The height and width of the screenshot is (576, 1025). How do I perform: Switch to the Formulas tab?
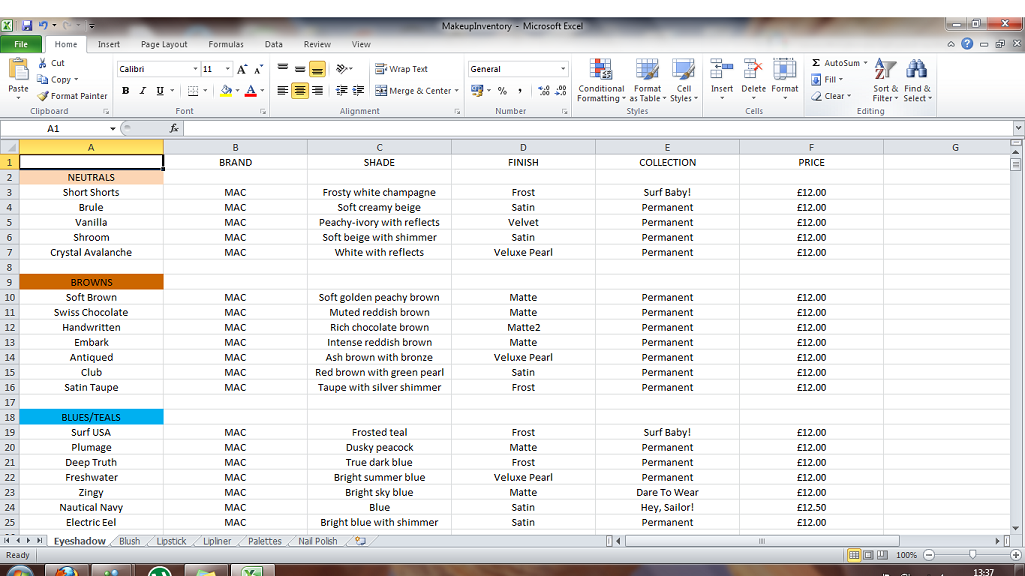point(226,44)
